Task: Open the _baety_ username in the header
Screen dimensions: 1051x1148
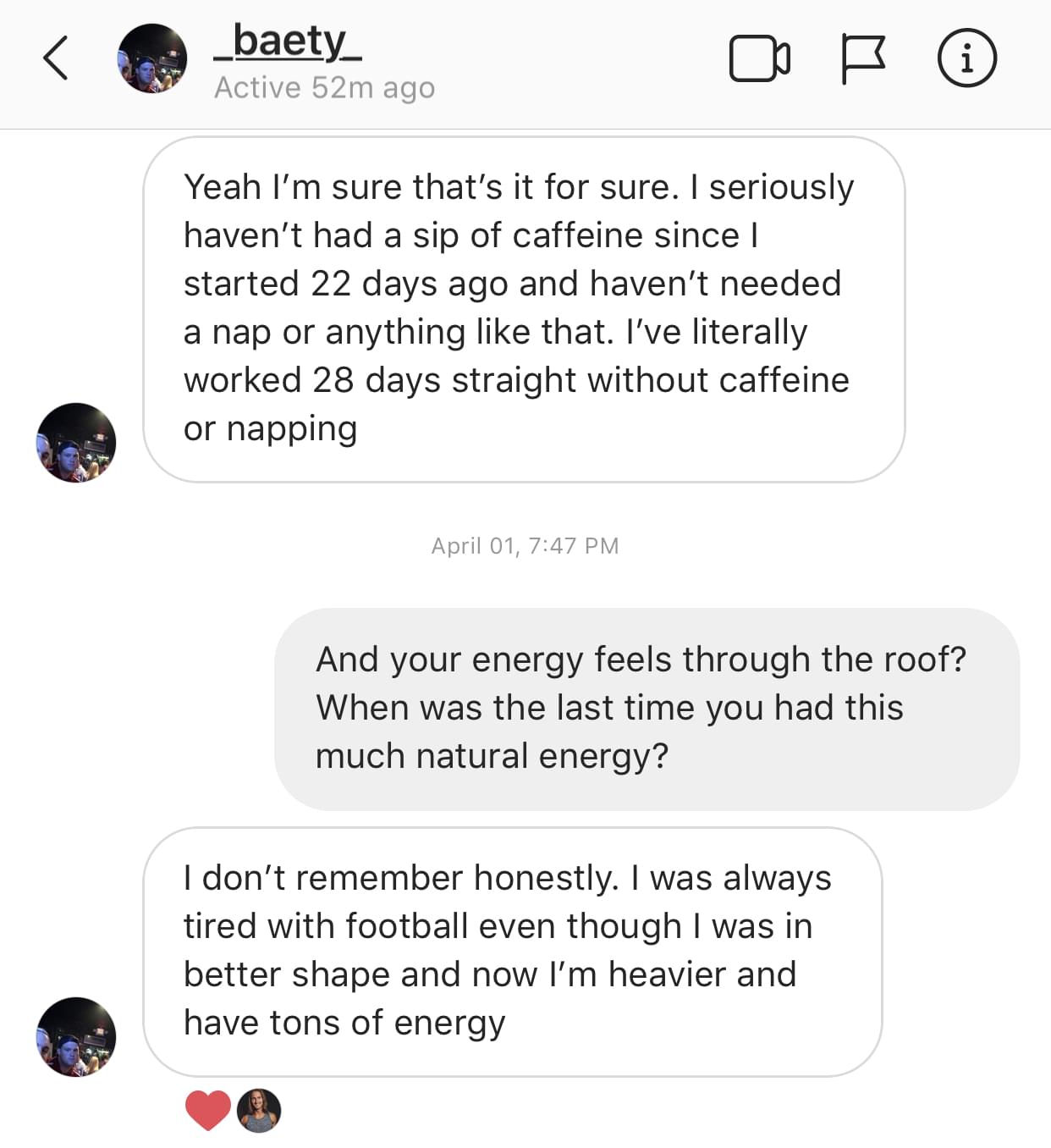Action: click(288, 41)
